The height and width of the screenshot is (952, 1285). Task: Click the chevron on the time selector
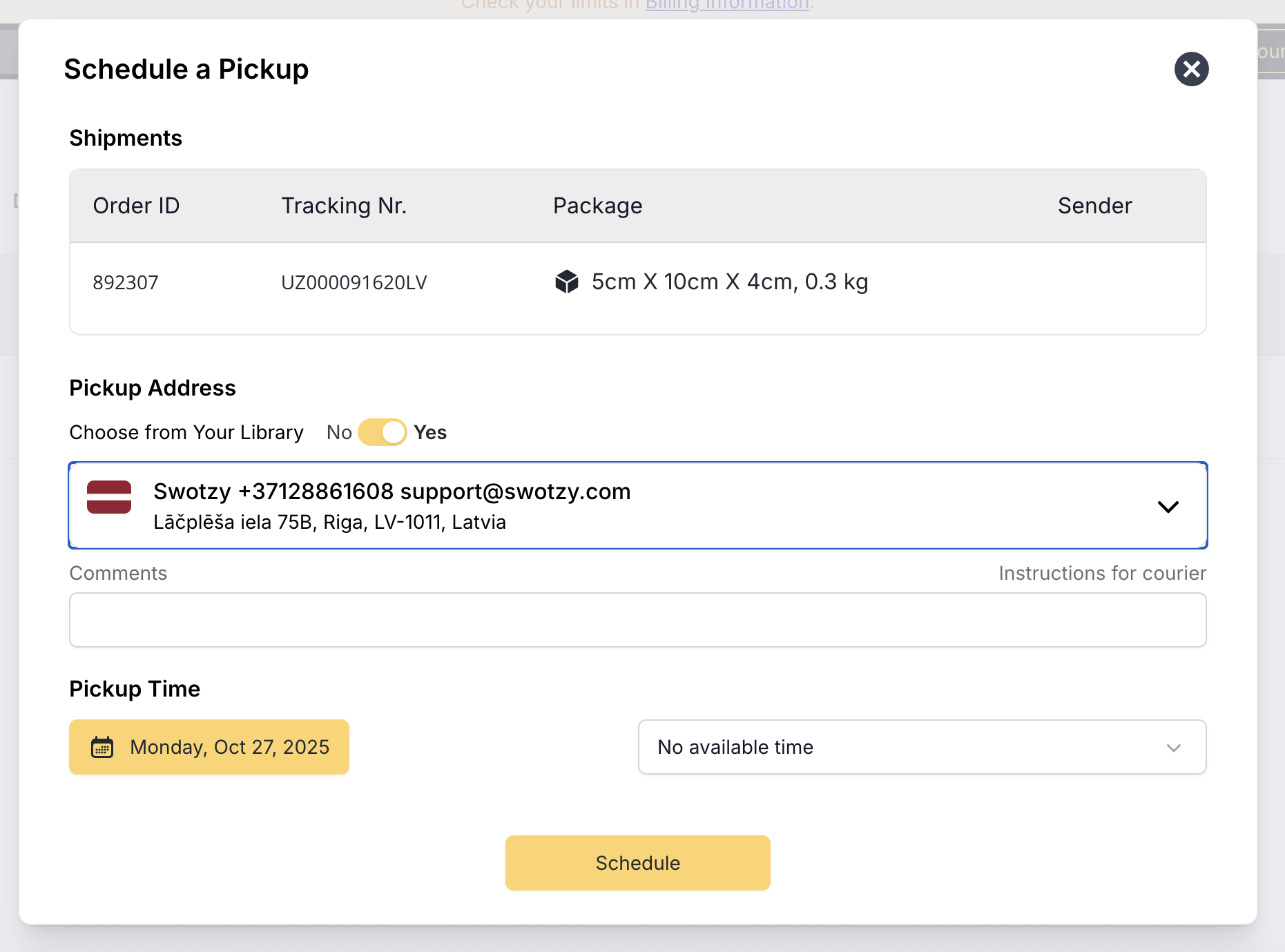click(x=1172, y=747)
